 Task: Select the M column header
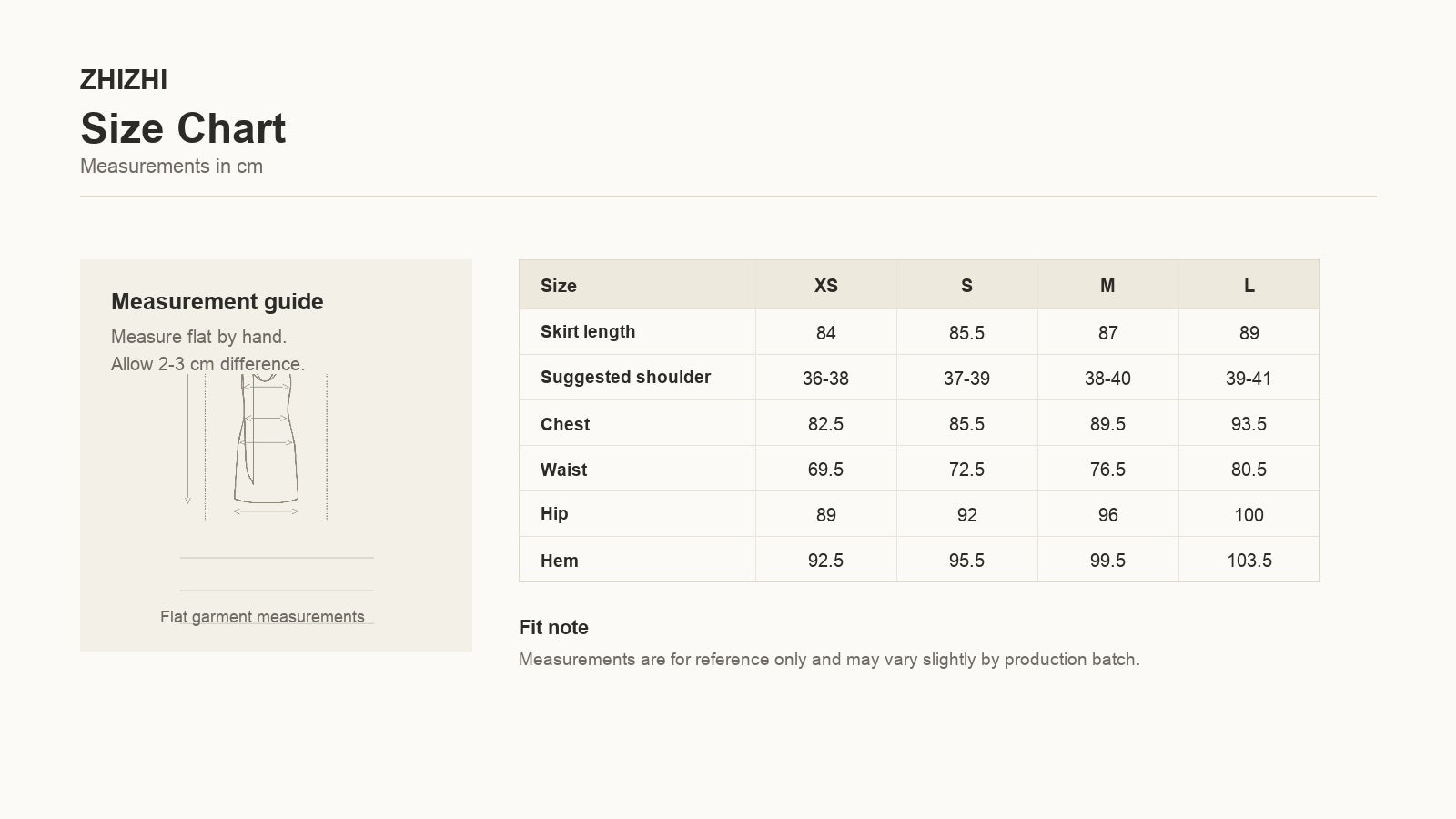coord(1107,286)
